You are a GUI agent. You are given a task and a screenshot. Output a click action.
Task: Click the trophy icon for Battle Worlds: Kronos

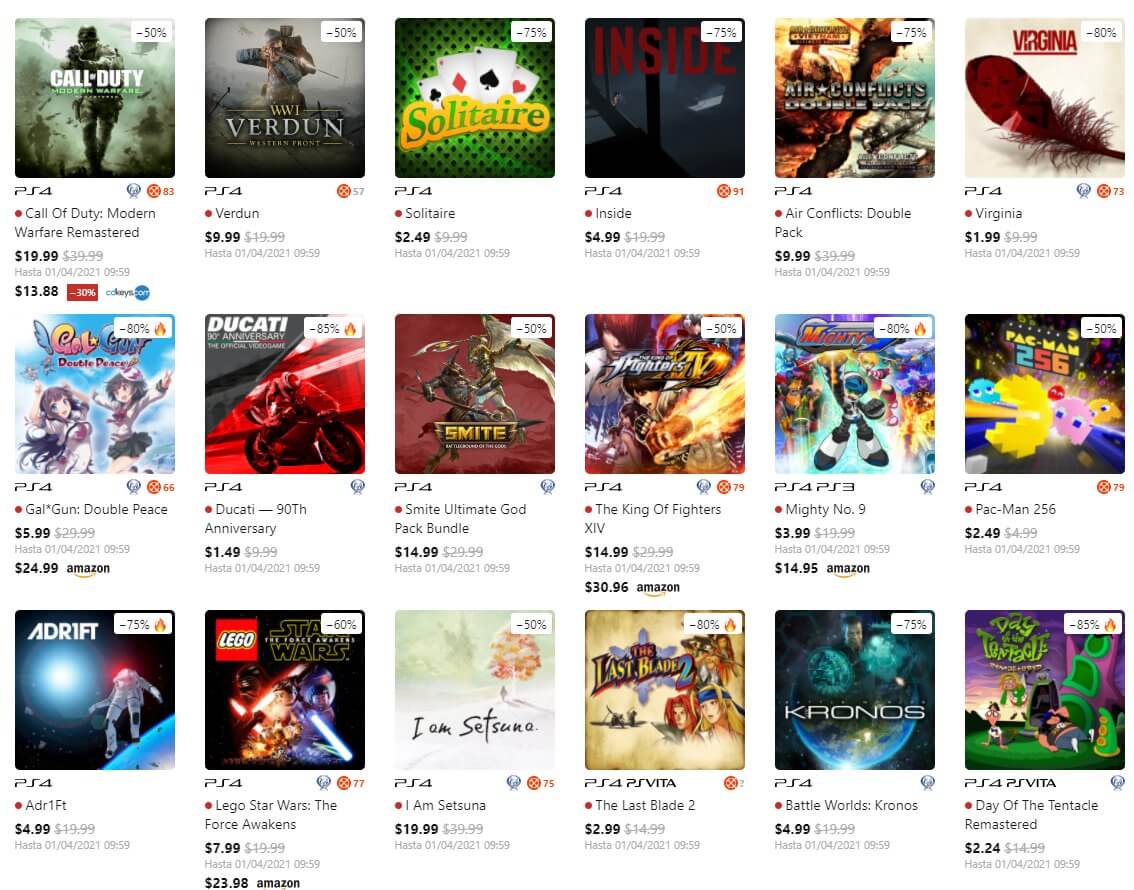pos(927,782)
